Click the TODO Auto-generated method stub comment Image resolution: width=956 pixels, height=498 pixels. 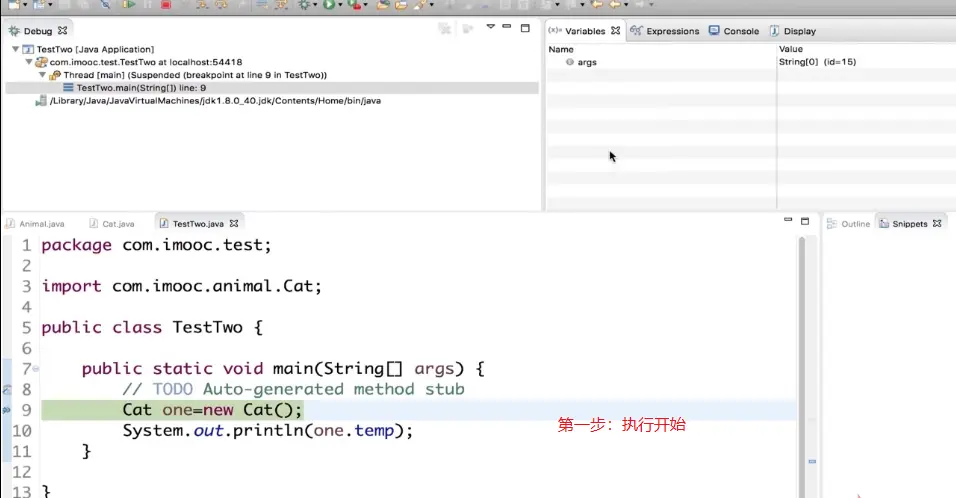[293, 389]
